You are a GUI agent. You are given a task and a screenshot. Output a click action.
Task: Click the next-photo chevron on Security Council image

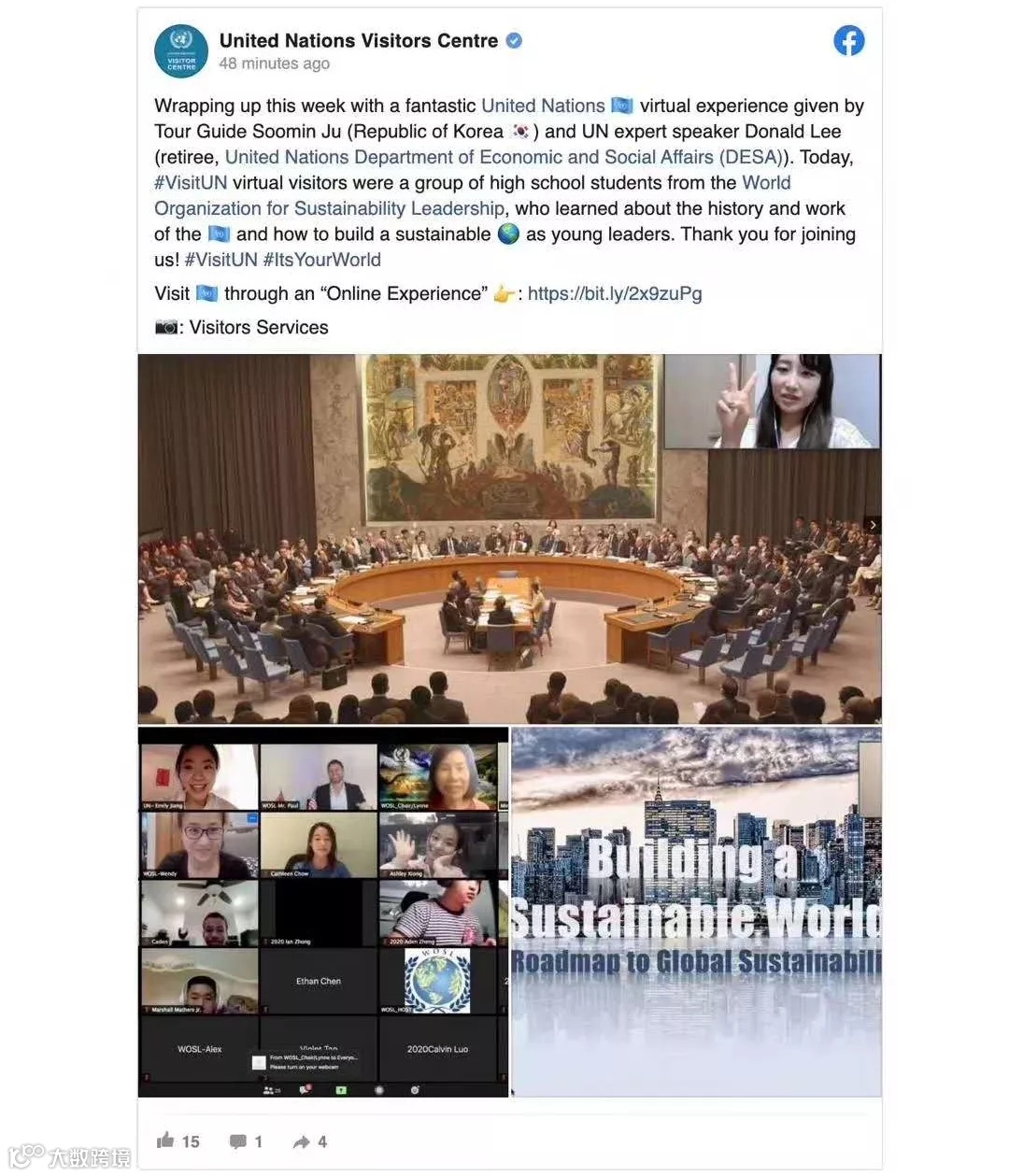click(x=873, y=525)
